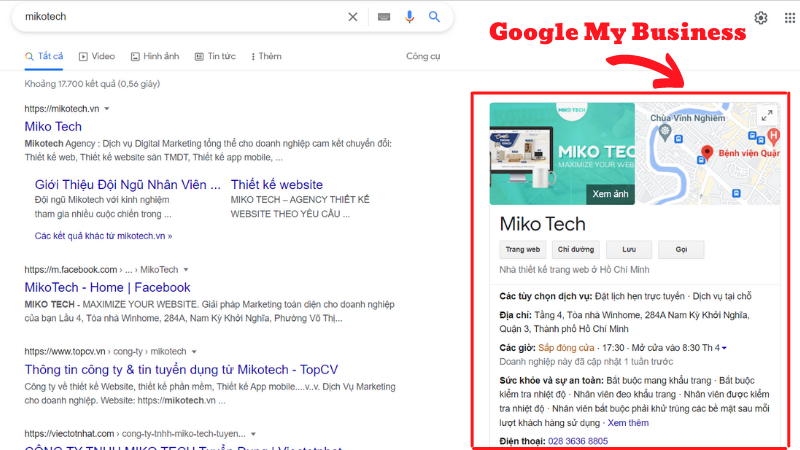Click the Bệnh viện Quận map label

coord(749,153)
